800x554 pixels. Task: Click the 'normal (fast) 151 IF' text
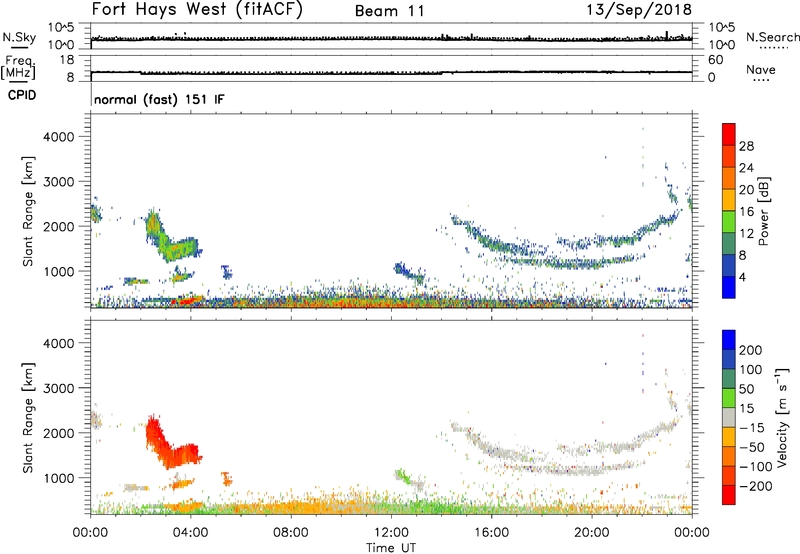(159, 99)
